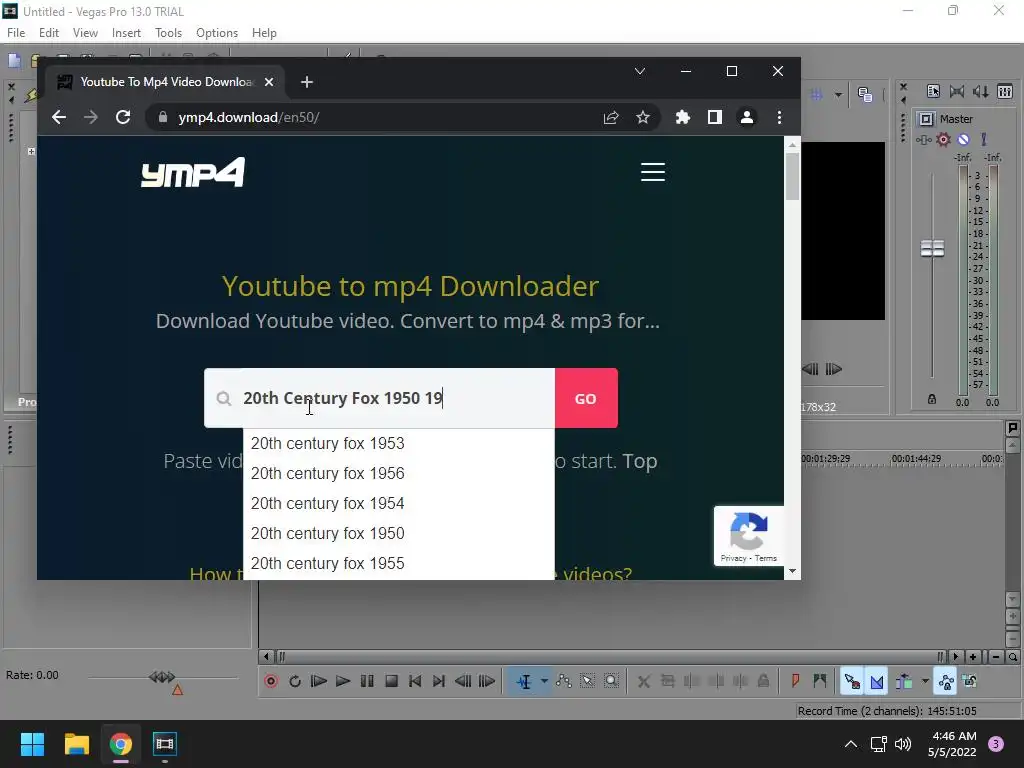Open the File menu in Vegas Pro

(x=16, y=33)
